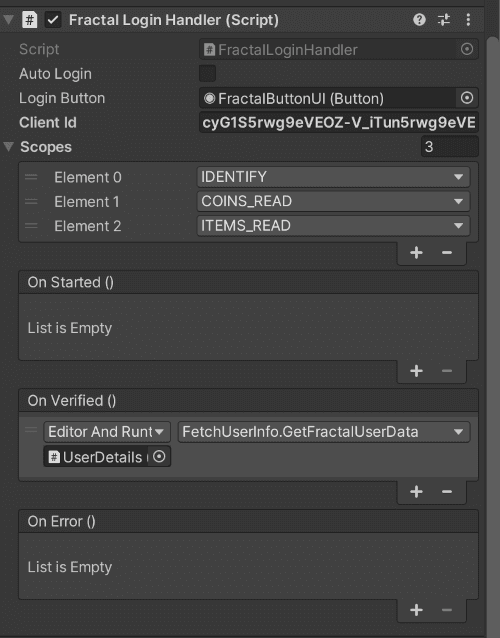Click the Fractal Login Handler (Script) title
The image size is (500, 638).
coord(174,20)
